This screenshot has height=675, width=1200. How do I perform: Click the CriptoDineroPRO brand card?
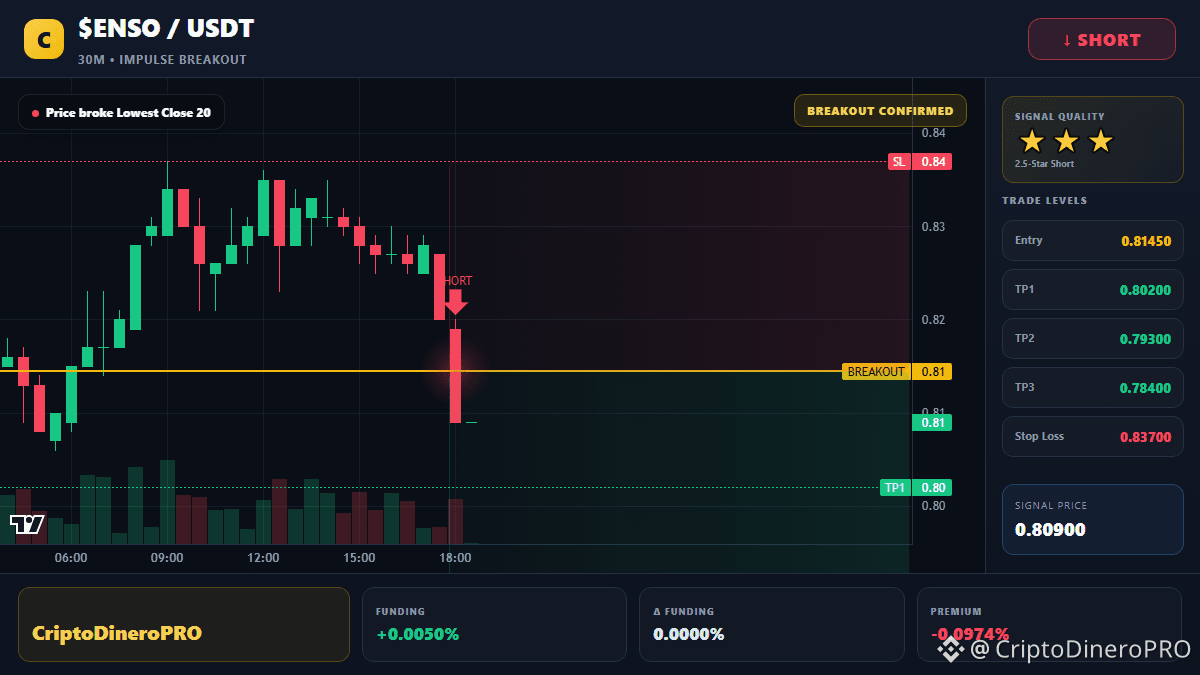(x=184, y=624)
